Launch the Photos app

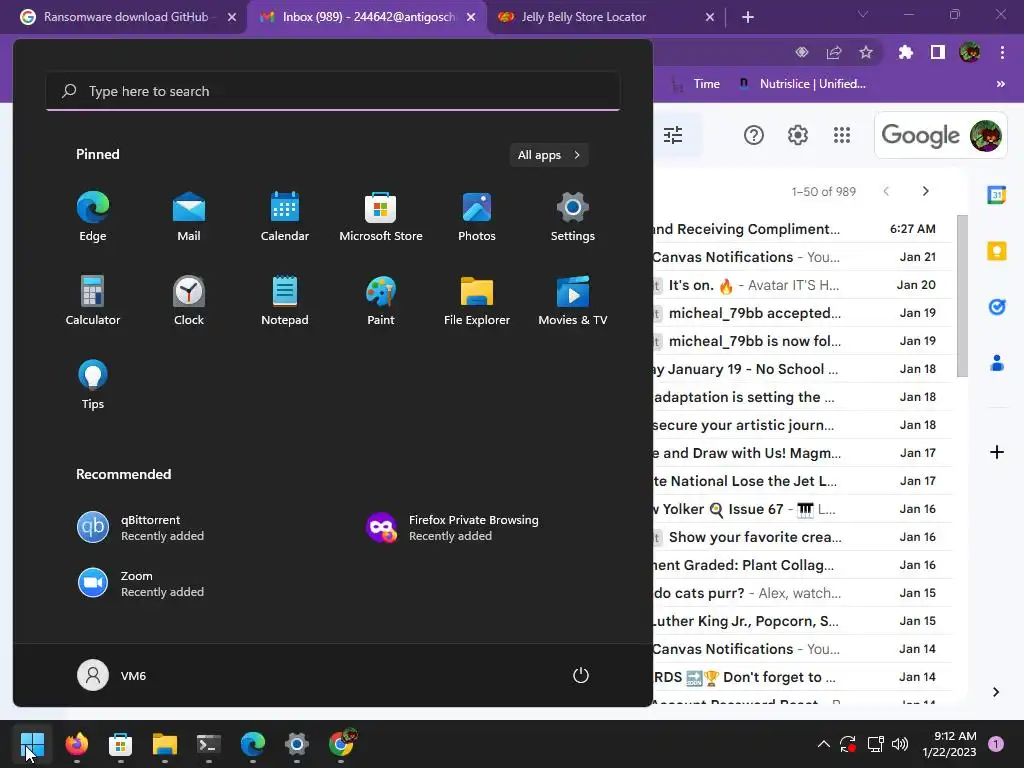tap(477, 217)
